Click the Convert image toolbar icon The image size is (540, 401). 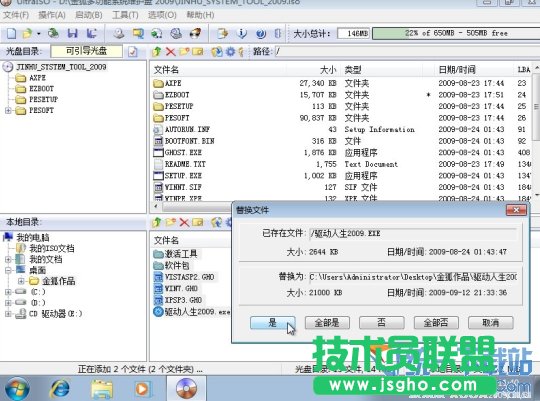[157, 33]
